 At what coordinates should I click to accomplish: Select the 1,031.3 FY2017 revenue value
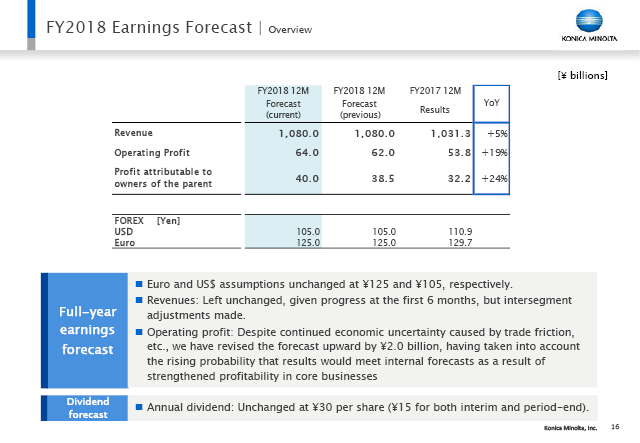click(451, 134)
